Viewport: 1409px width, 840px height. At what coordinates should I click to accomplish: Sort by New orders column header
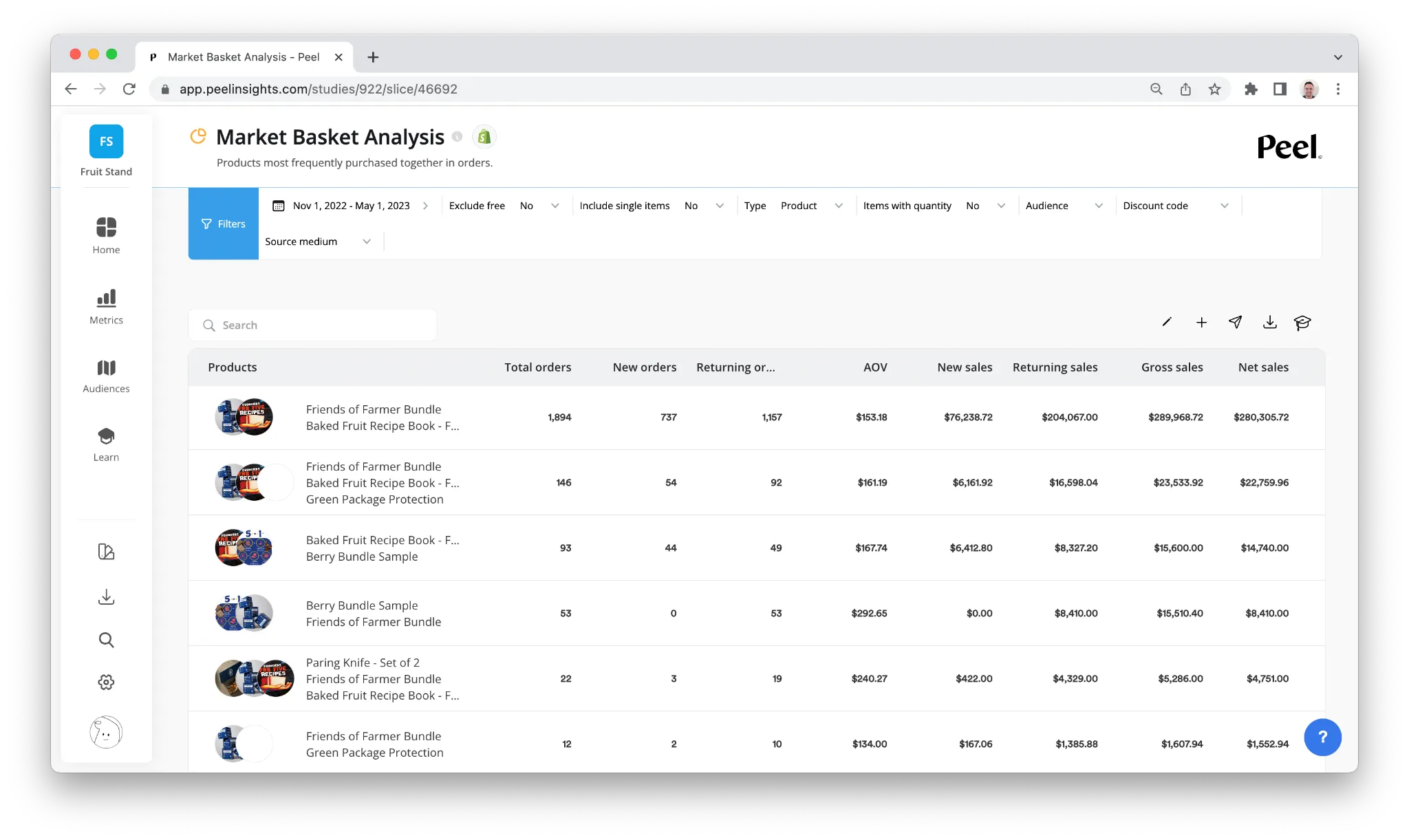(645, 367)
